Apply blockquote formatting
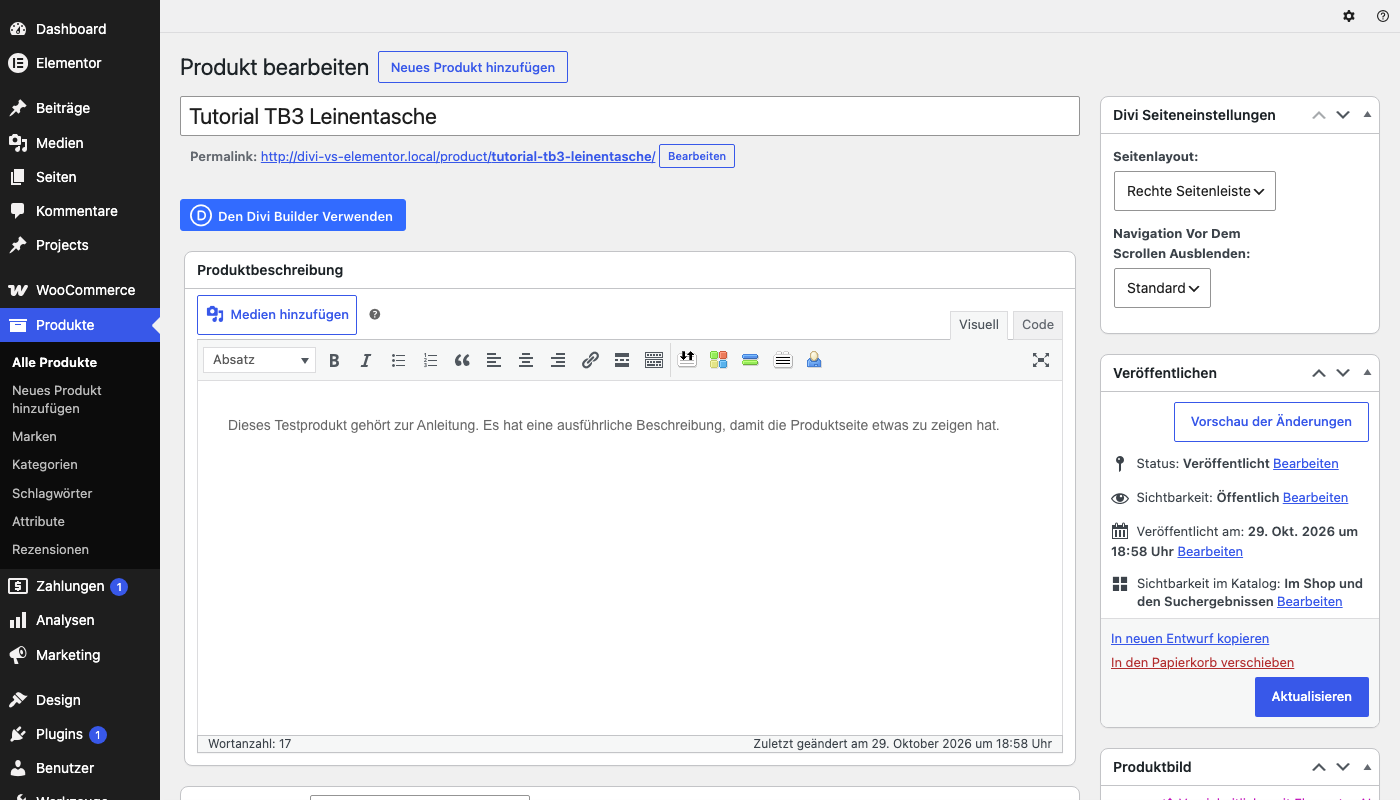This screenshot has height=800, width=1400. [x=462, y=360]
